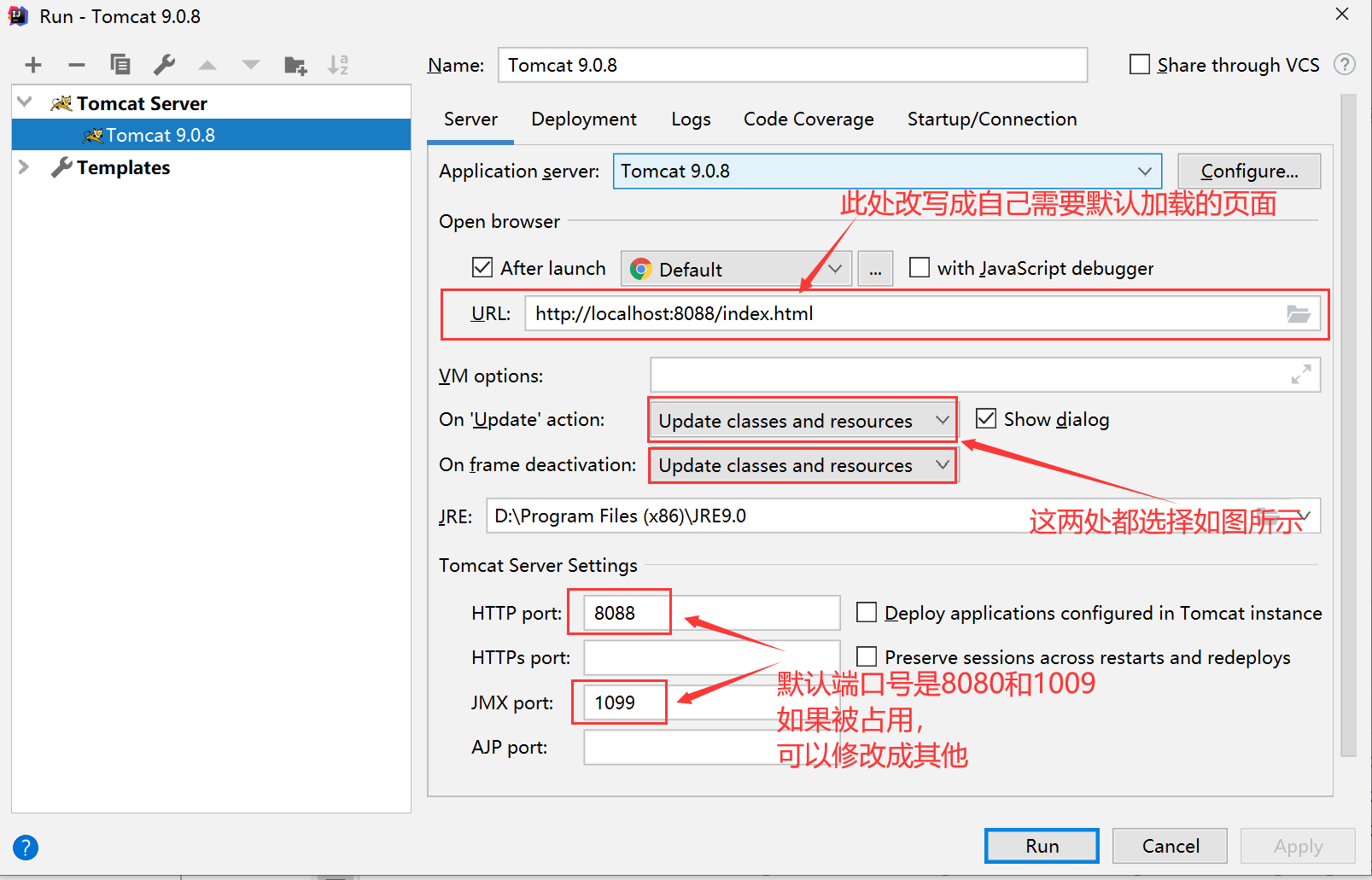
Task: Click the Cancel button
Action: click(x=1171, y=846)
